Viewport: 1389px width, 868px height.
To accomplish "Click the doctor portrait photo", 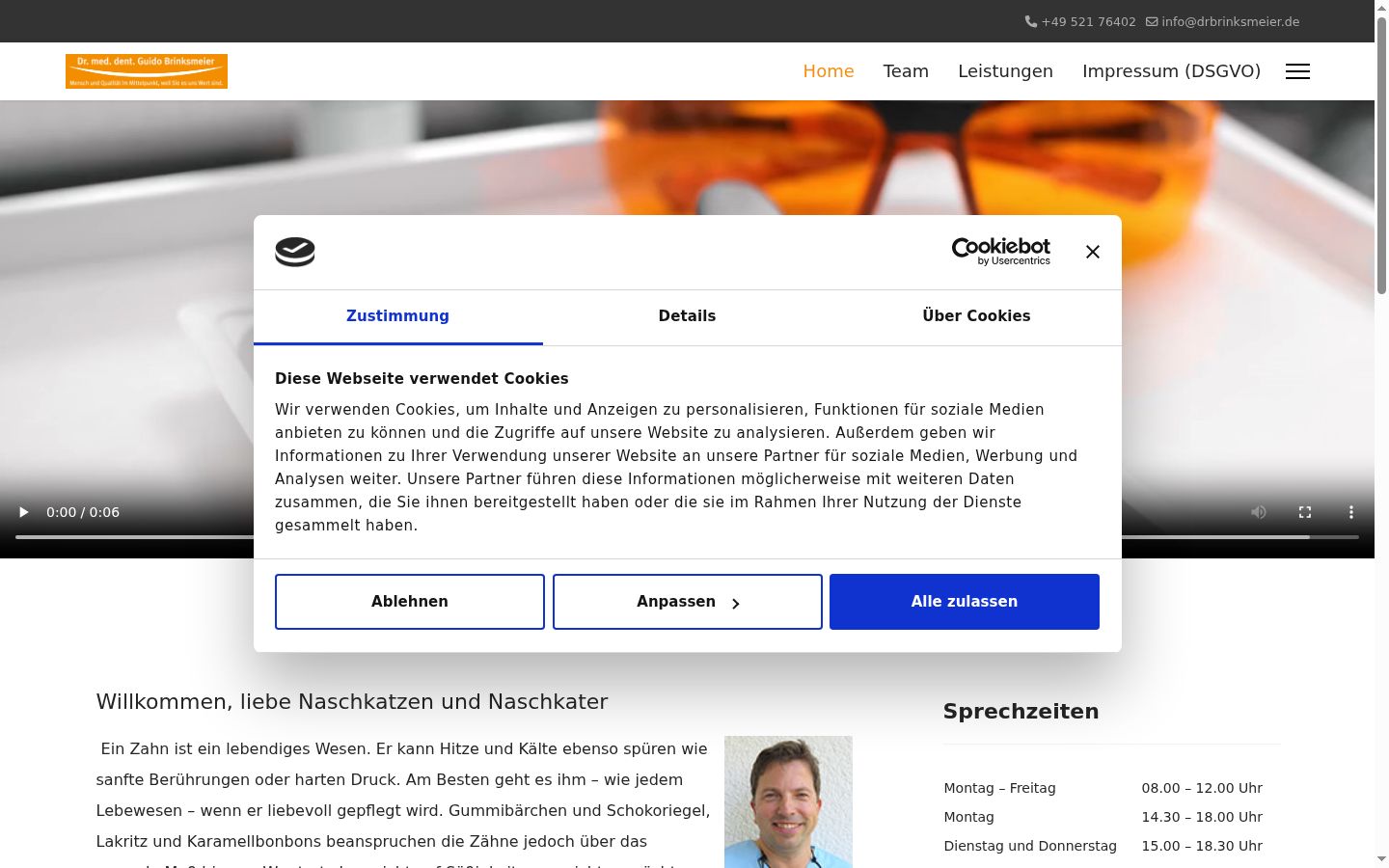I will click(x=788, y=801).
